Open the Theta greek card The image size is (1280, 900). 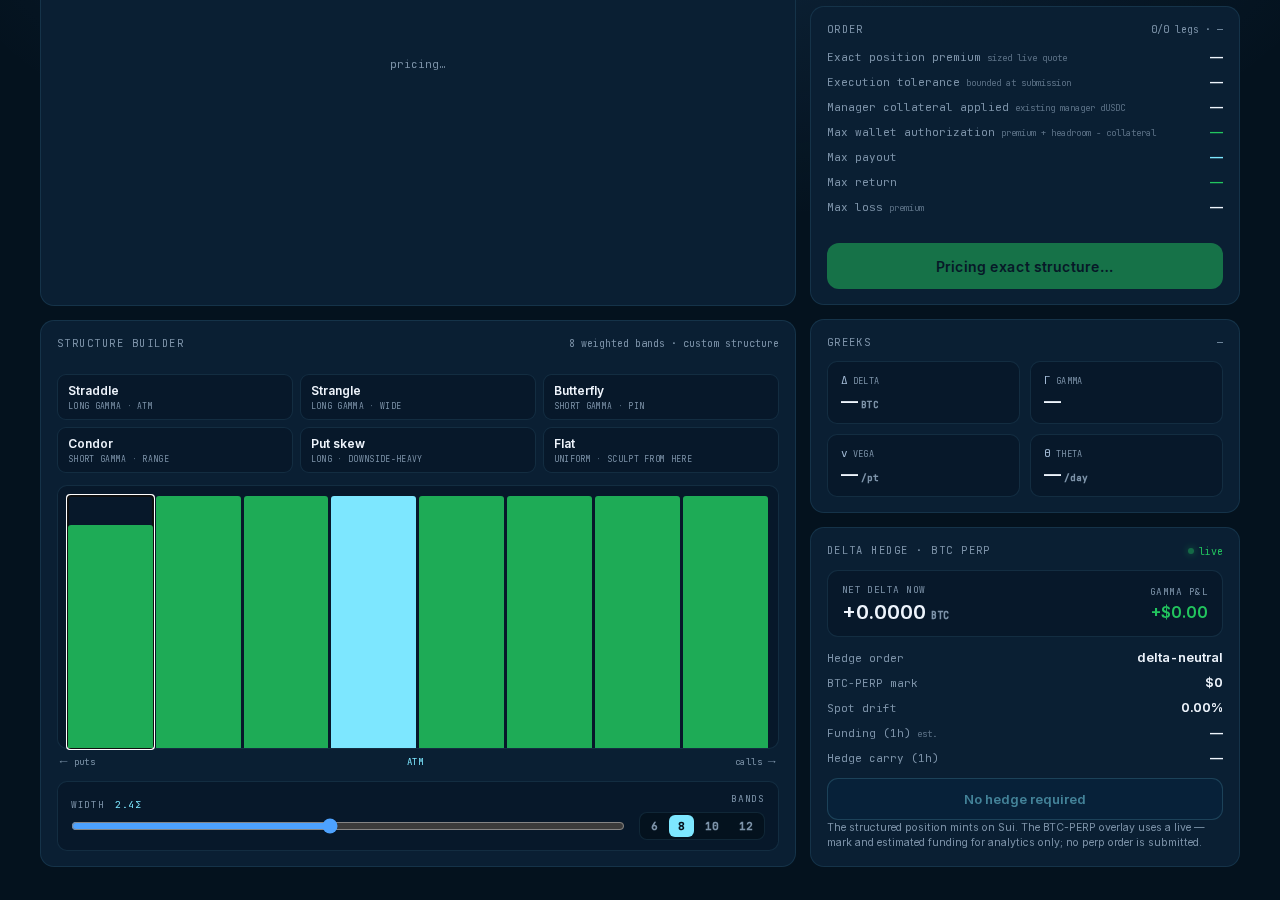pyautogui.click(x=1126, y=465)
